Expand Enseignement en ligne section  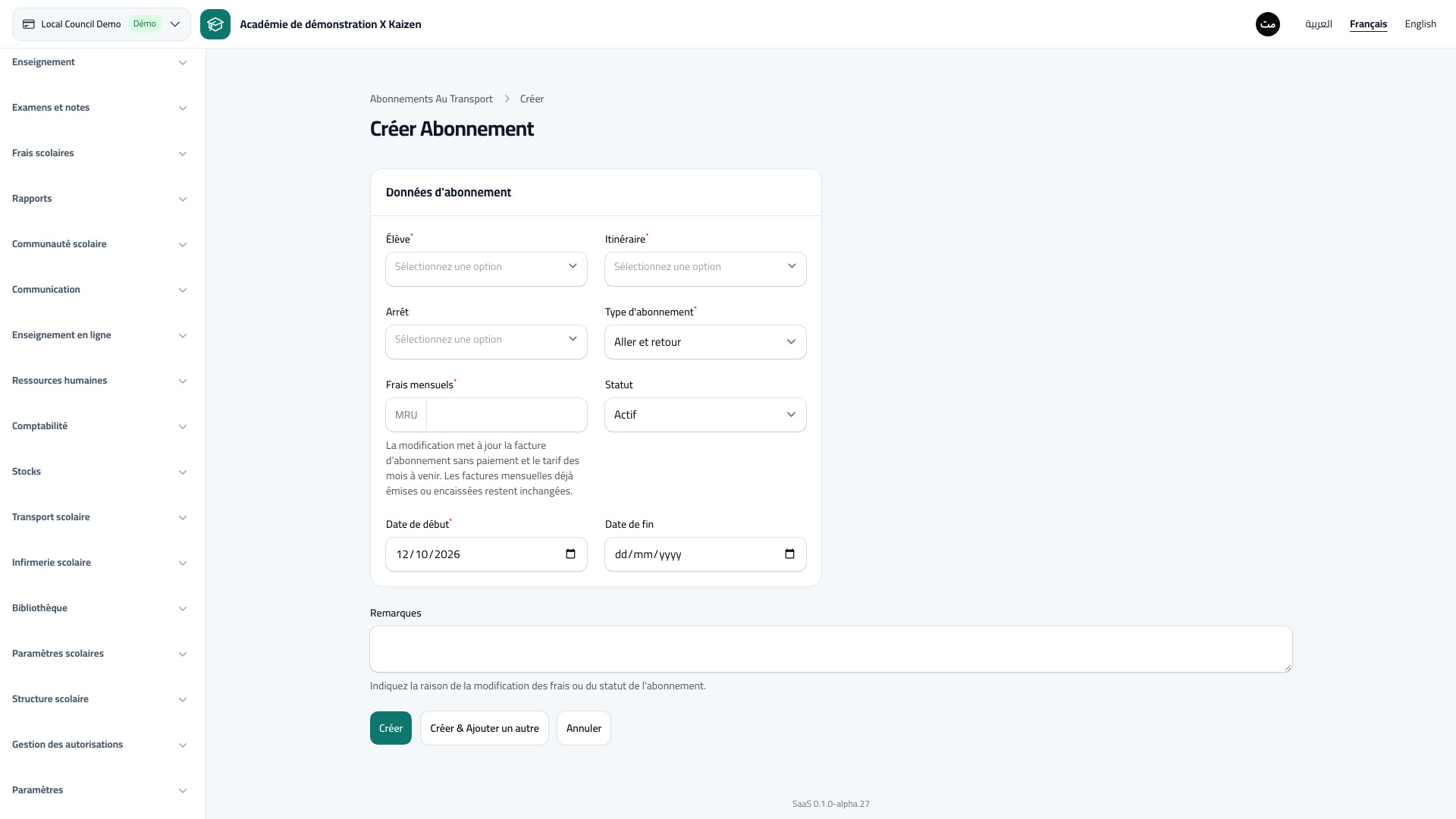(99, 335)
